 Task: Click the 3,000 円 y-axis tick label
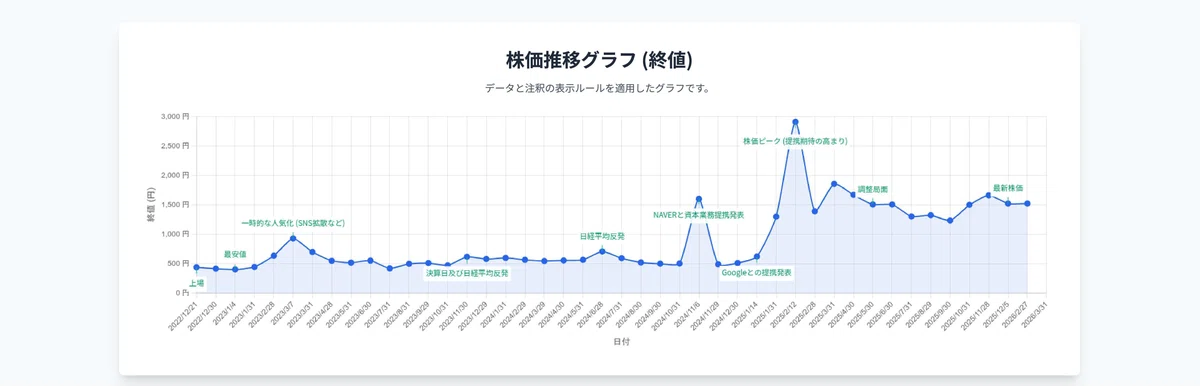(x=175, y=117)
